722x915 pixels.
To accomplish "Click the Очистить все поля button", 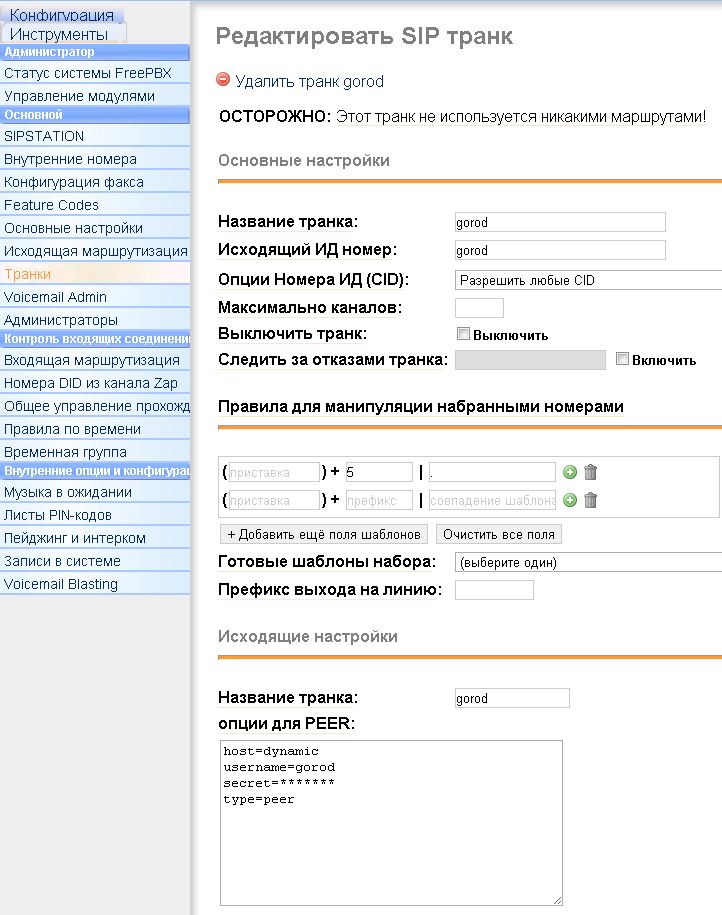I will (x=498, y=534).
